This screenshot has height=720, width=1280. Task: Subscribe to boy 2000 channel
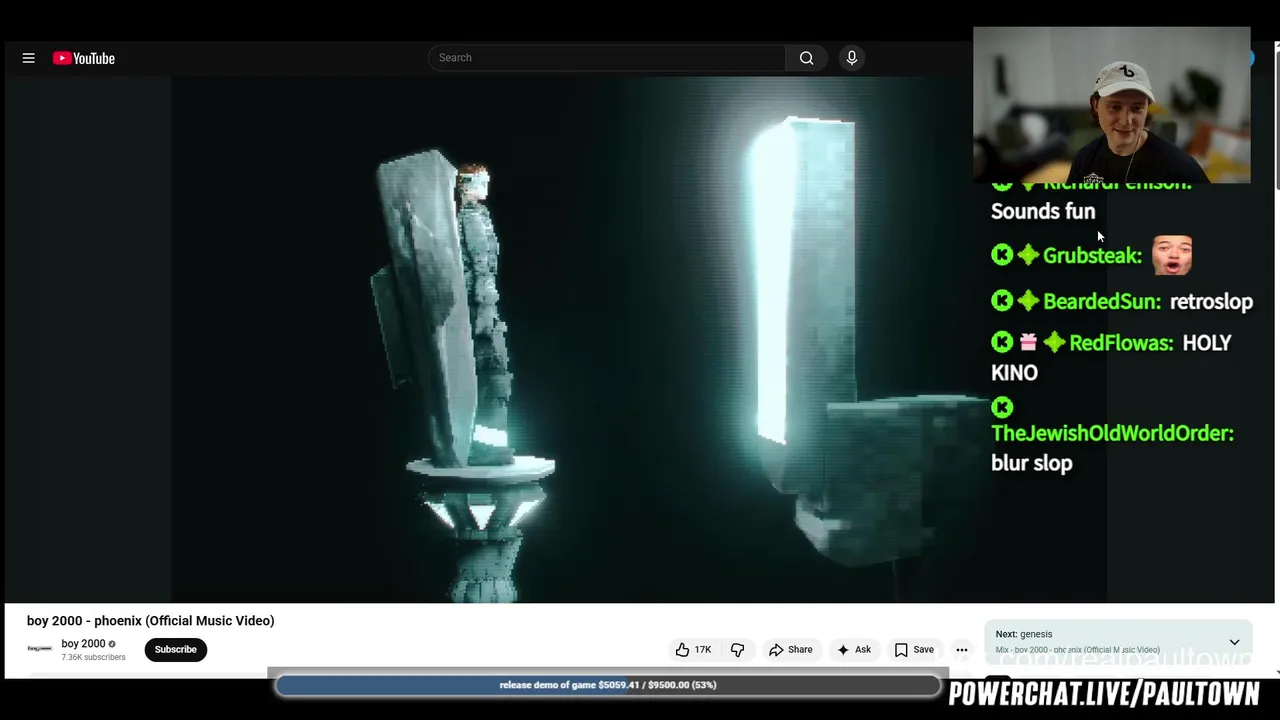click(175, 649)
